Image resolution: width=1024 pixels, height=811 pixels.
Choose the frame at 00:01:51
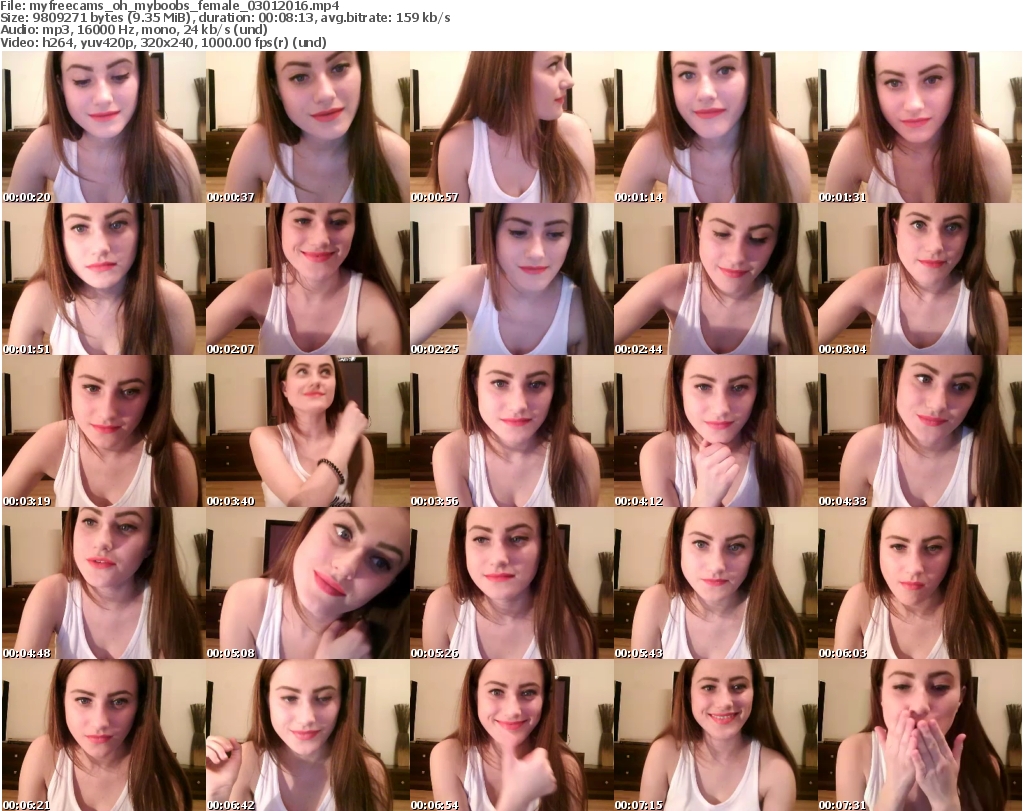pos(103,279)
